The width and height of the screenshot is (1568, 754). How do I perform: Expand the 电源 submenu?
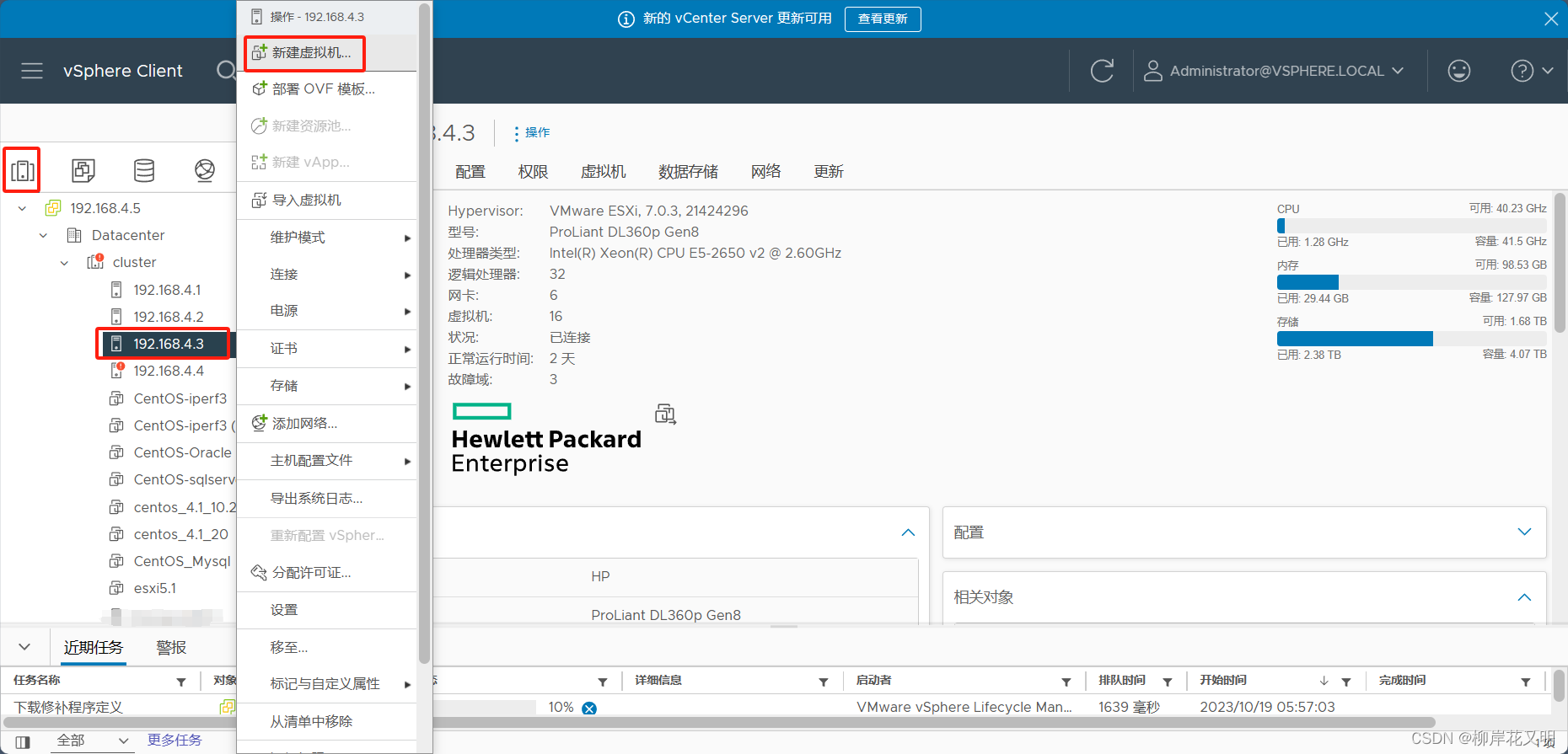coord(327,311)
